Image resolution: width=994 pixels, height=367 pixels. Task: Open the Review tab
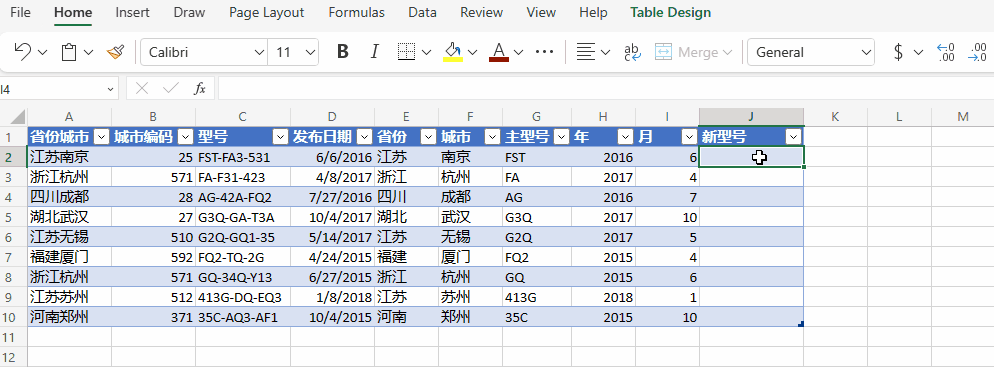pyautogui.click(x=481, y=12)
